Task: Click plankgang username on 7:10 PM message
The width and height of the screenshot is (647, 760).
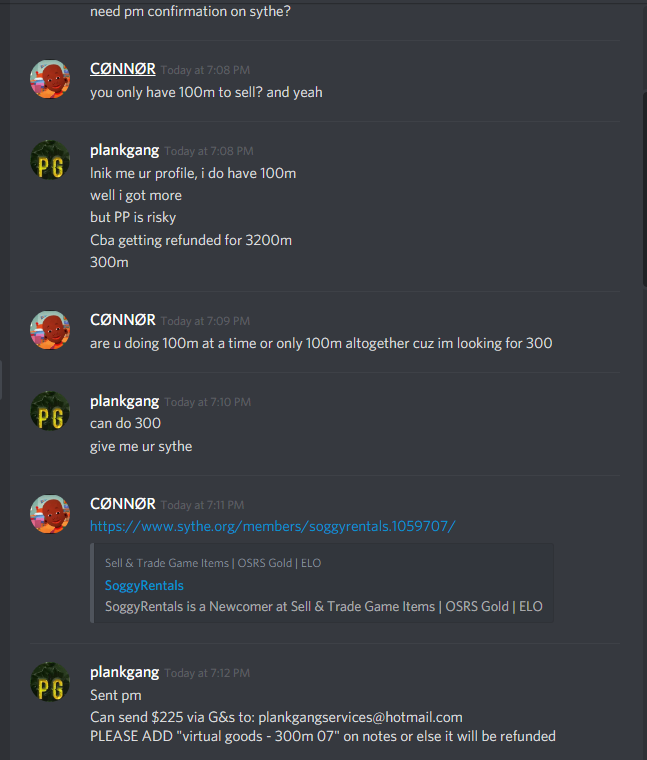Action: 125,401
